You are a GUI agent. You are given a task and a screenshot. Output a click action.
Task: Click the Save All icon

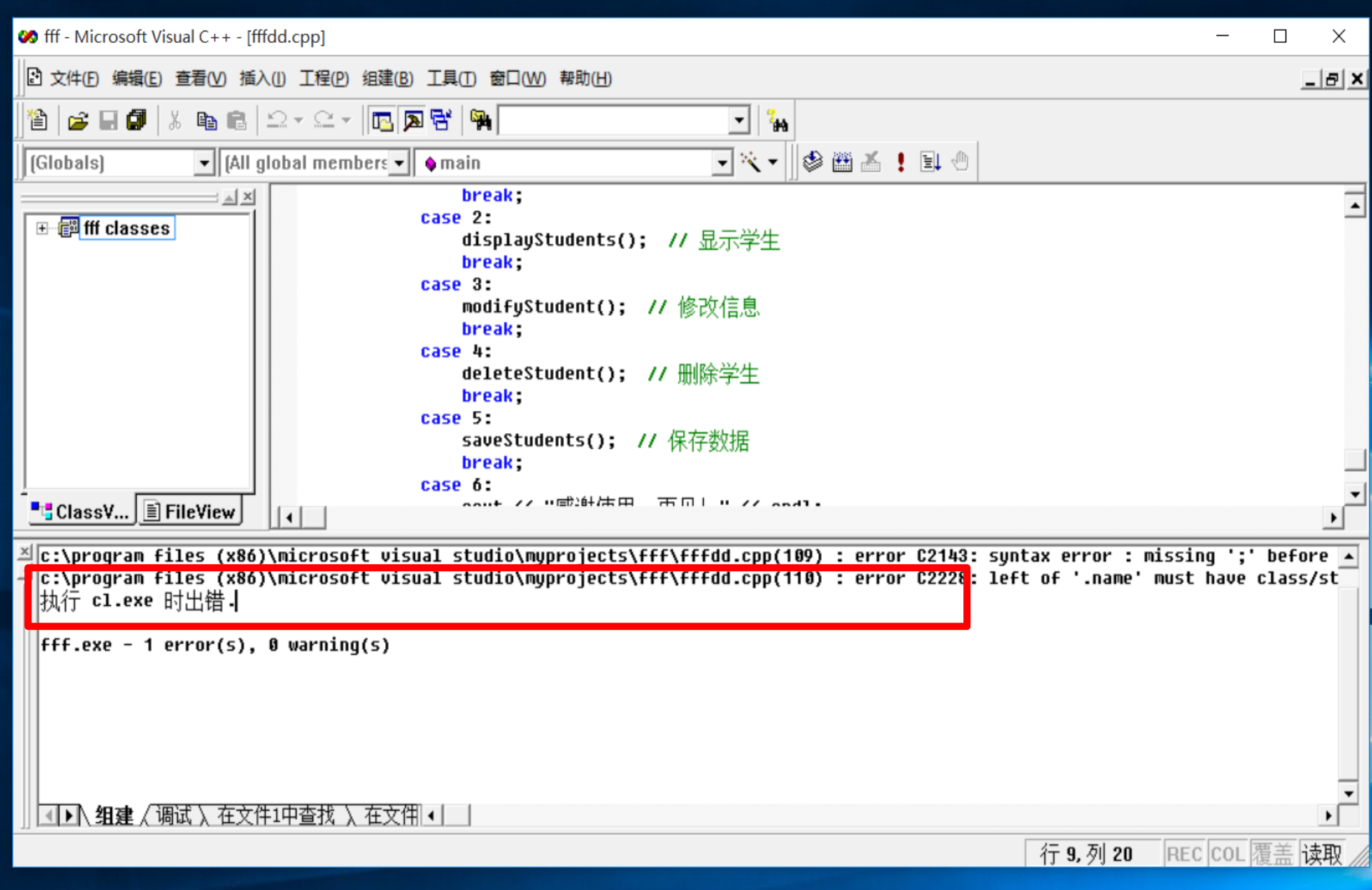[x=136, y=121]
